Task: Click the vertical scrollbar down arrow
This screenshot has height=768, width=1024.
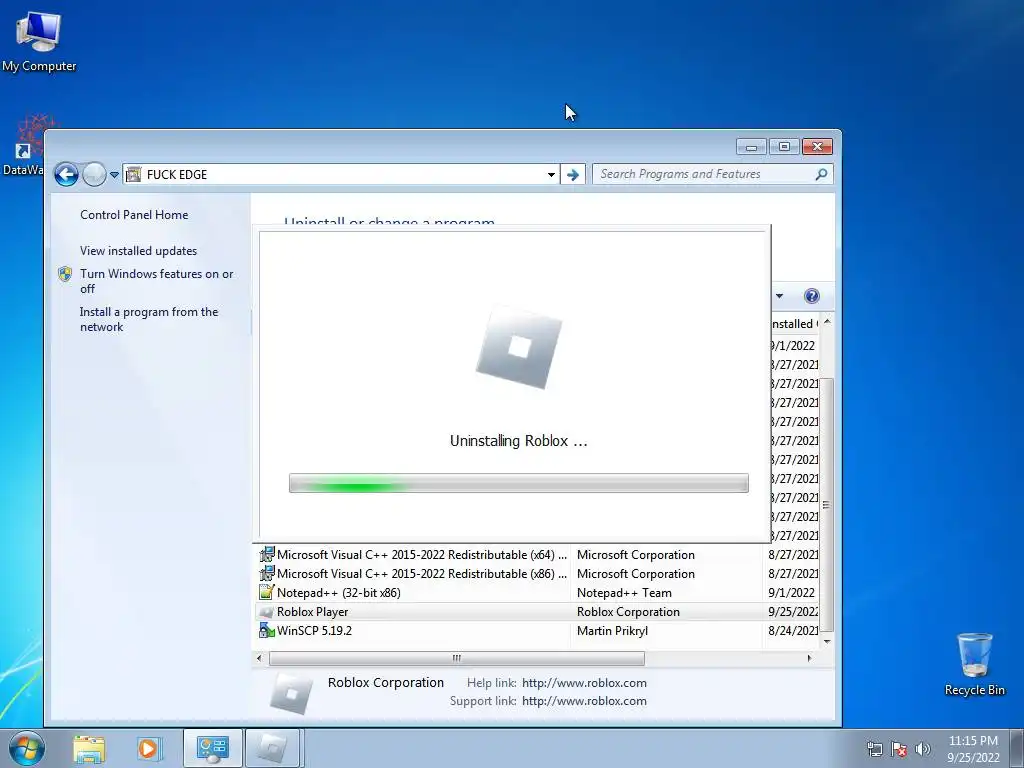Action: (x=827, y=641)
